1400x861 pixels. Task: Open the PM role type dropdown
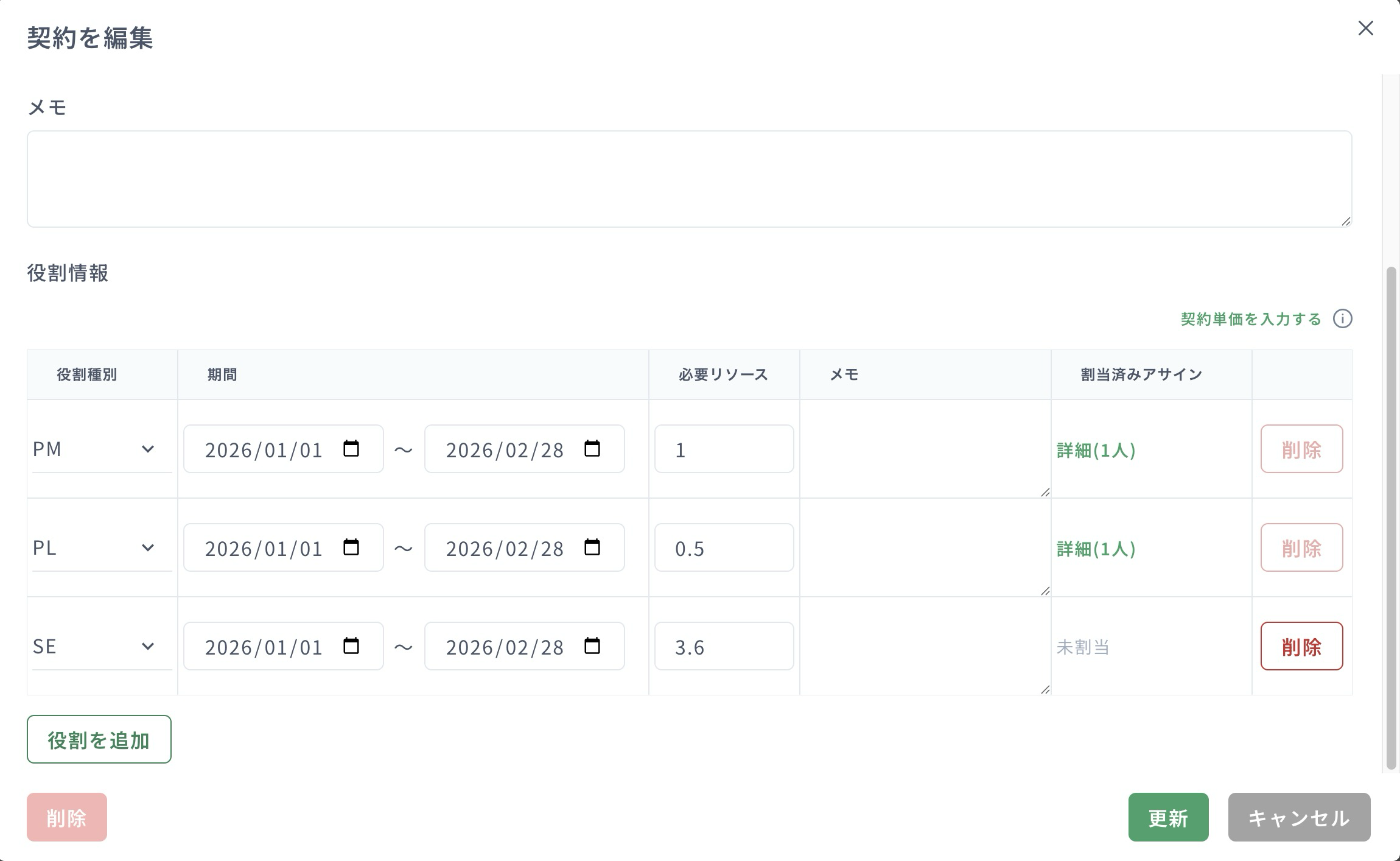coord(102,449)
